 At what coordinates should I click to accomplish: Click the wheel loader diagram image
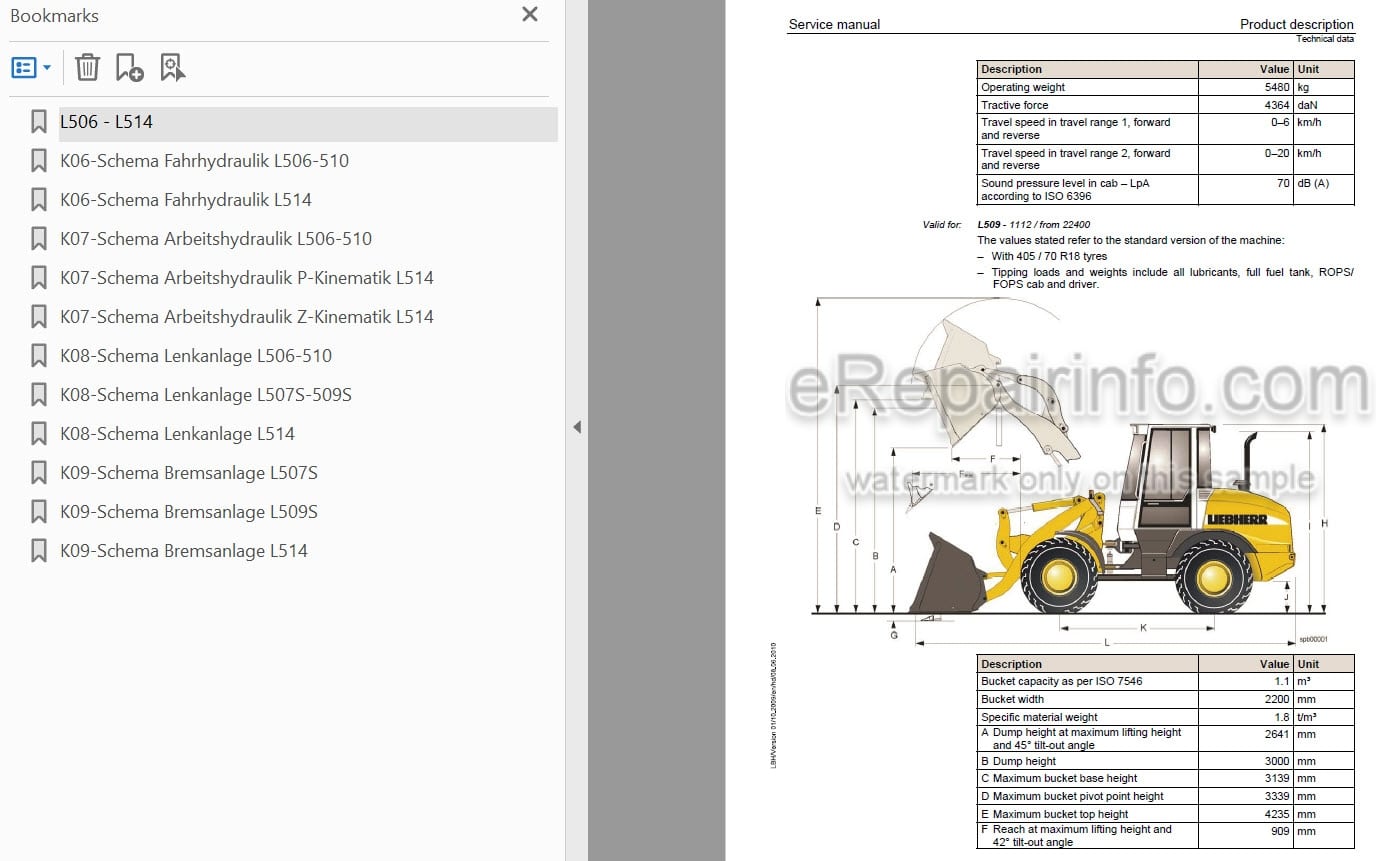[x=1072, y=470]
